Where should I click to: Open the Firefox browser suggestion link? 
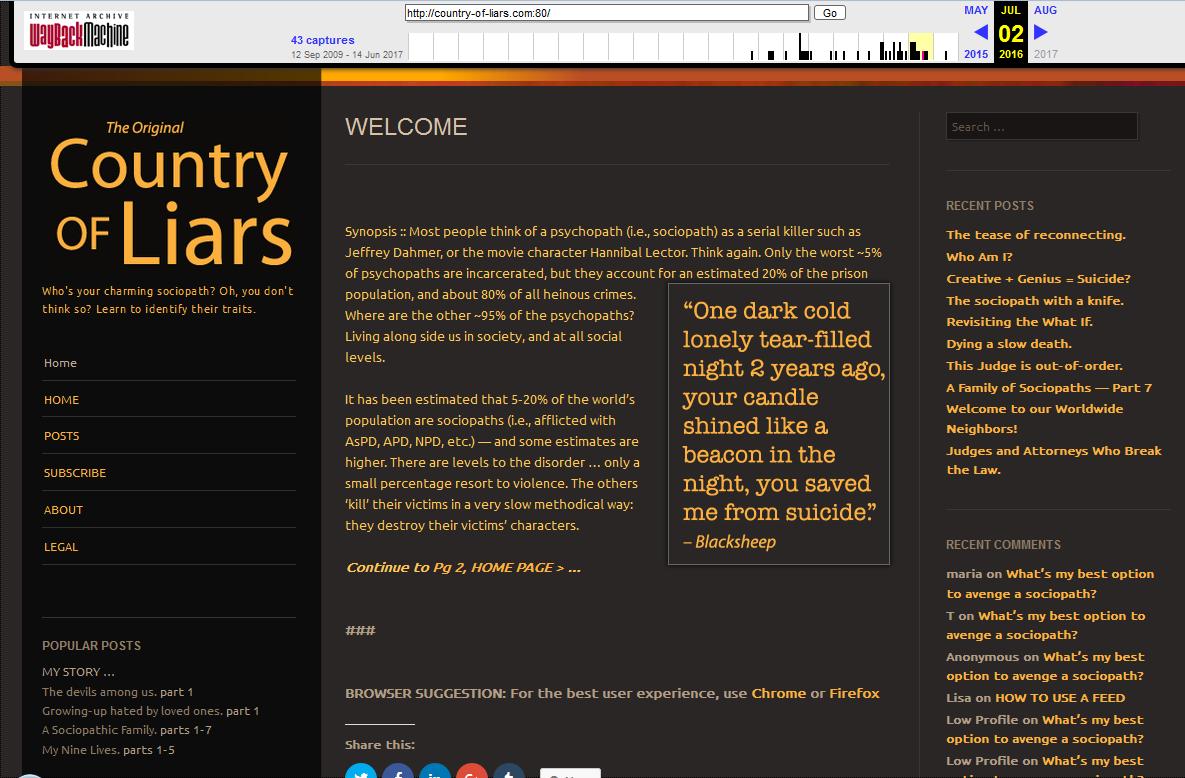(854, 693)
